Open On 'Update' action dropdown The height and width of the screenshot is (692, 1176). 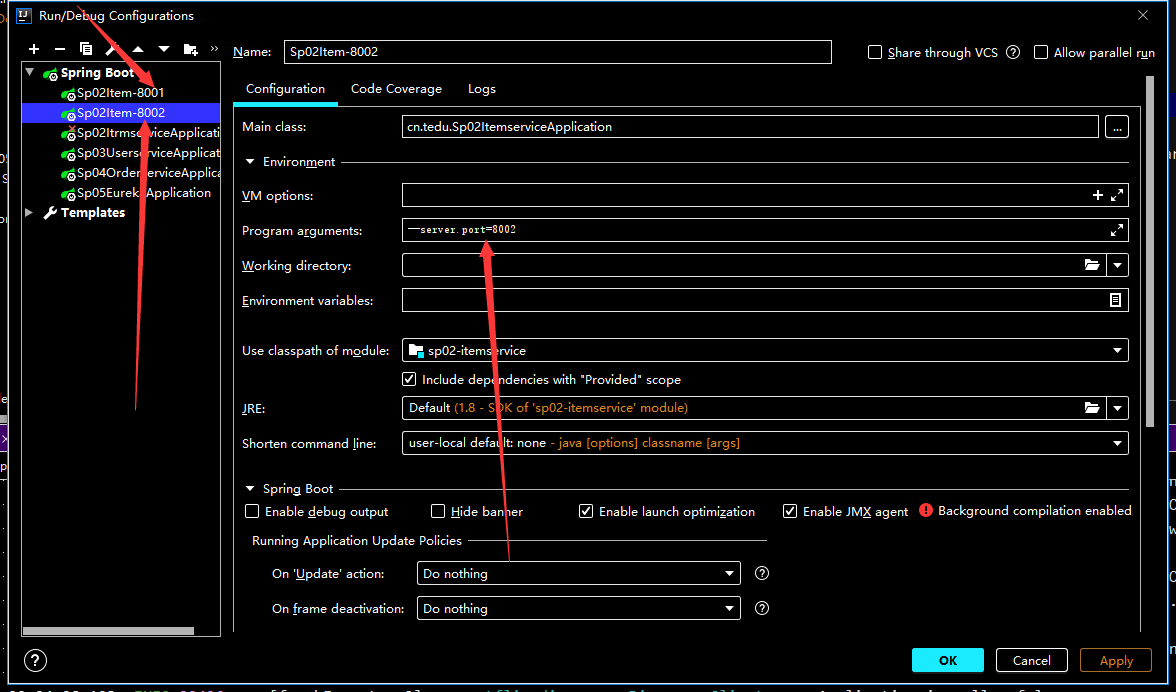(x=729, y=574)
